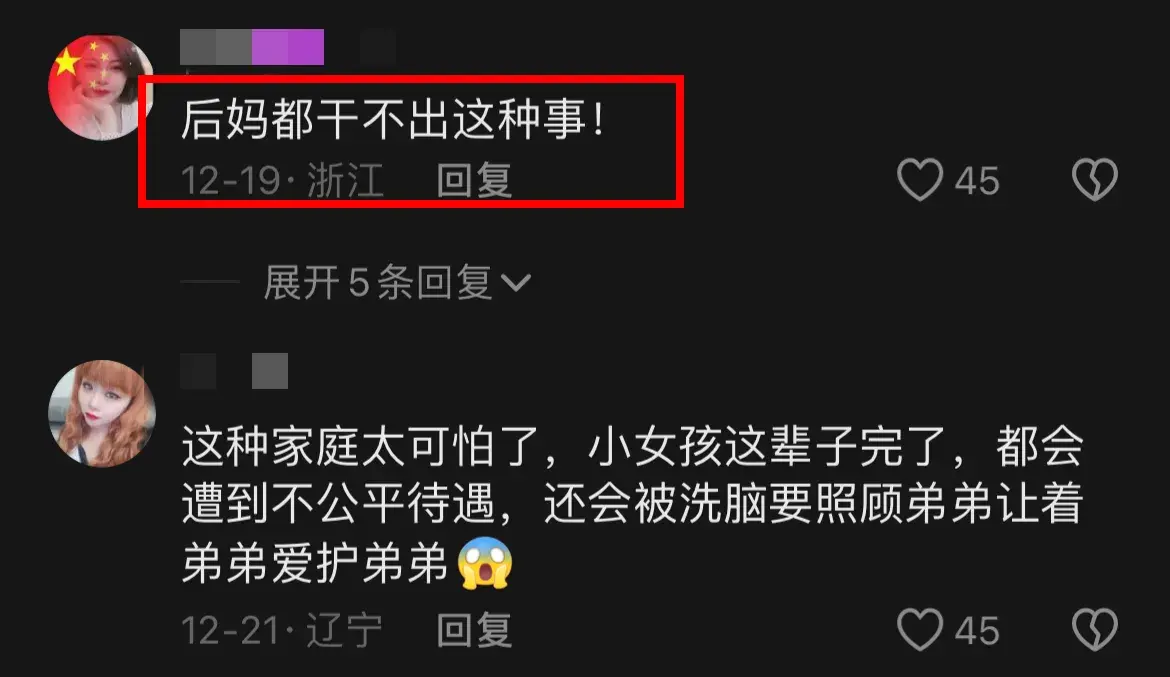Viewport: 1170px width, 677px height.
Task: Tap broken-heart dislike on the 浙江 comment
Action: (x=1095, y=180)
